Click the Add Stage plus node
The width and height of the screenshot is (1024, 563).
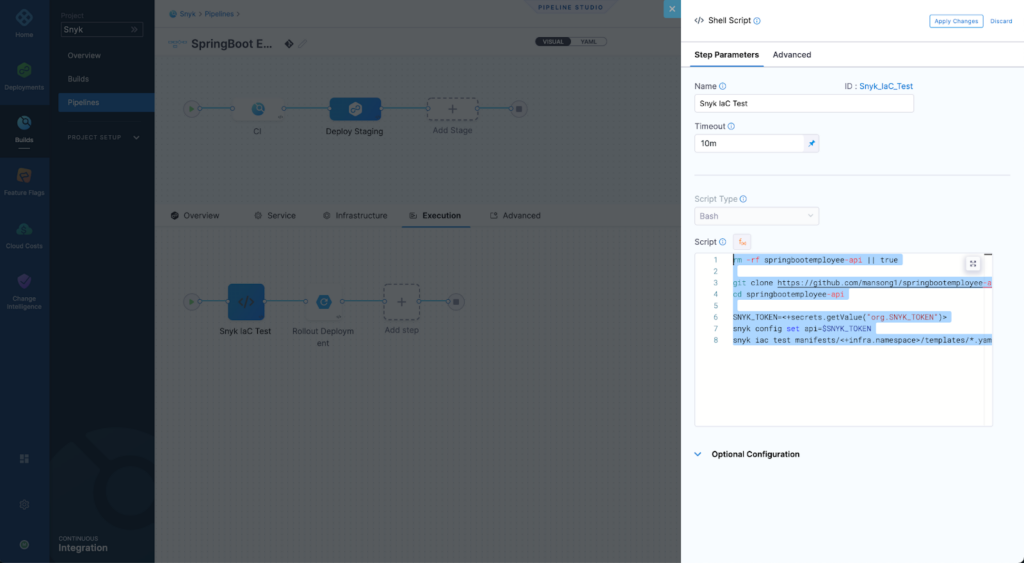452,109
